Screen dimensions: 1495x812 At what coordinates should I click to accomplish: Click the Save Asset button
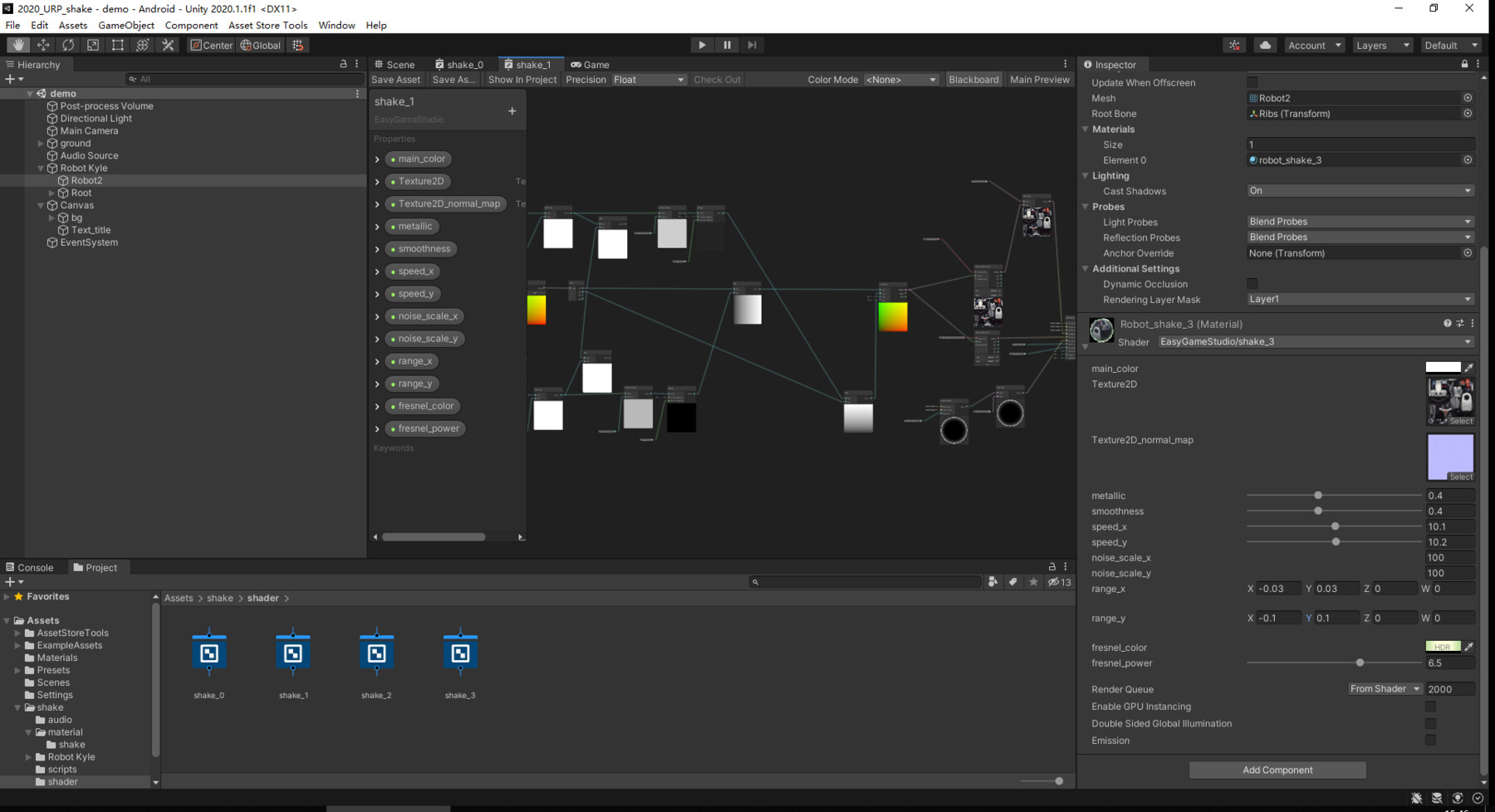(396, 79)
